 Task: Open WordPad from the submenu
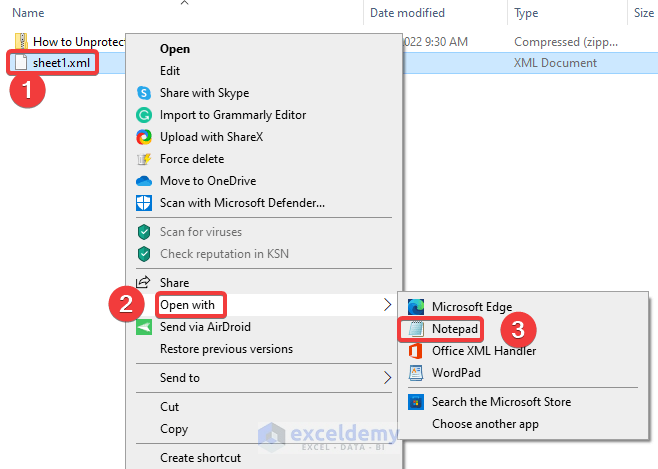pos(456,373)
